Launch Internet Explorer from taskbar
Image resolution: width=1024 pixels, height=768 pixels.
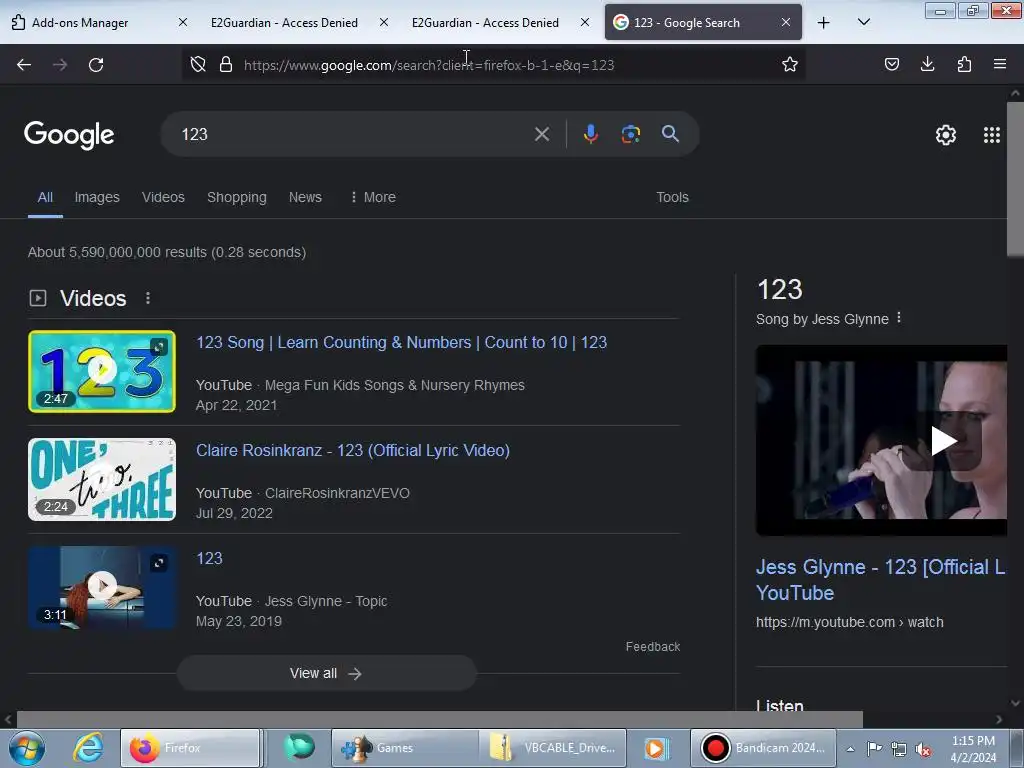[88, 748]
